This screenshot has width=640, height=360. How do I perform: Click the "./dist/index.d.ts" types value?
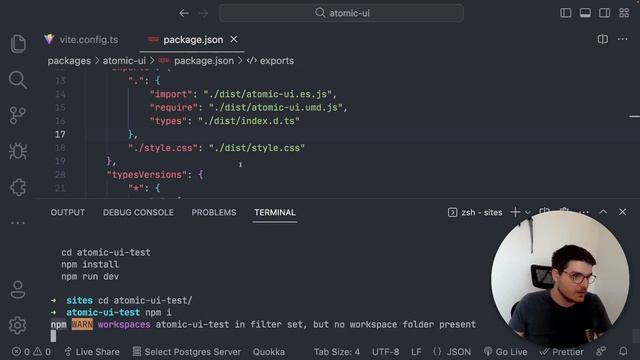pyautogui.click(x=249, y=121)
